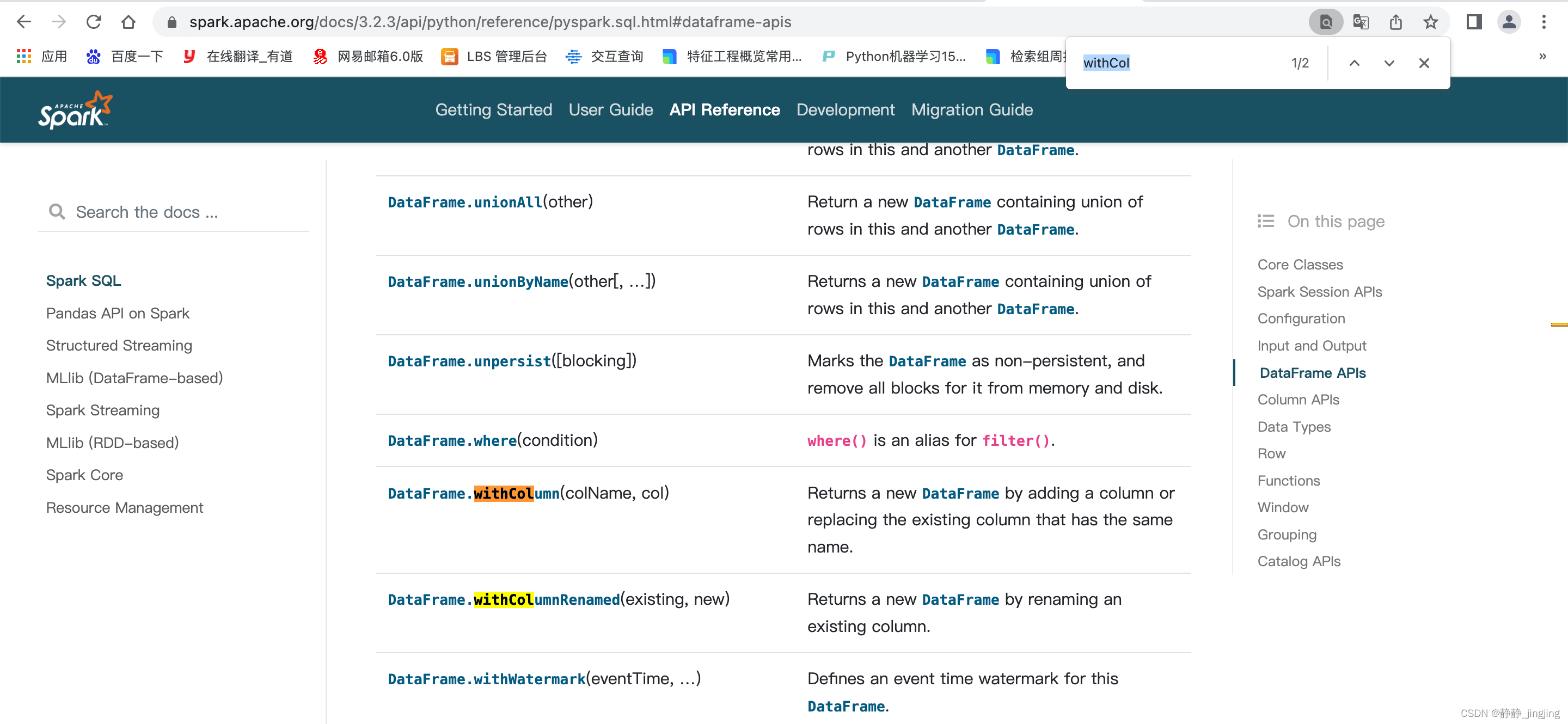1568x724 pixels.
Task: Expand the bookmarks overflow chevron
Action: pyautogui.click(x=1542, y=56)
